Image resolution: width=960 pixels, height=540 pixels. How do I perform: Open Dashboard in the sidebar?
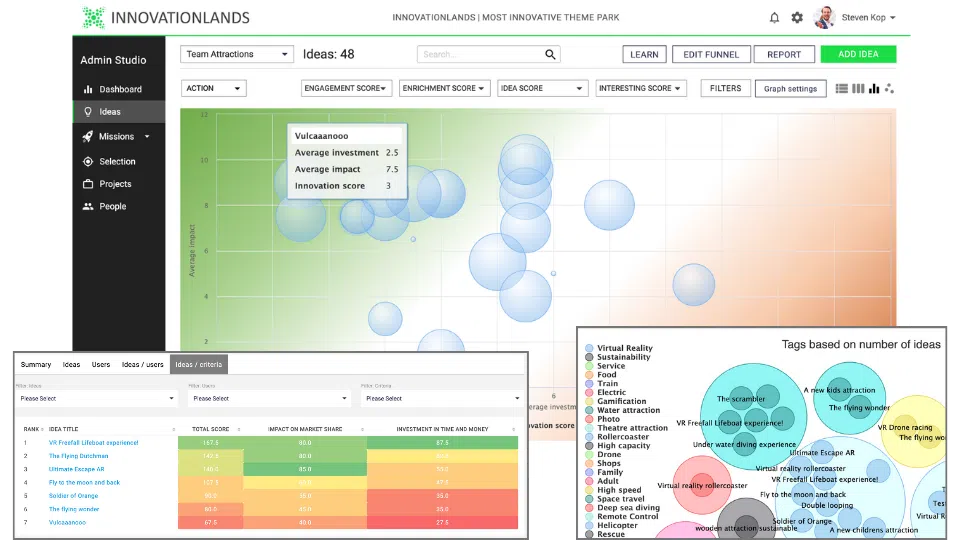[119, 89]
